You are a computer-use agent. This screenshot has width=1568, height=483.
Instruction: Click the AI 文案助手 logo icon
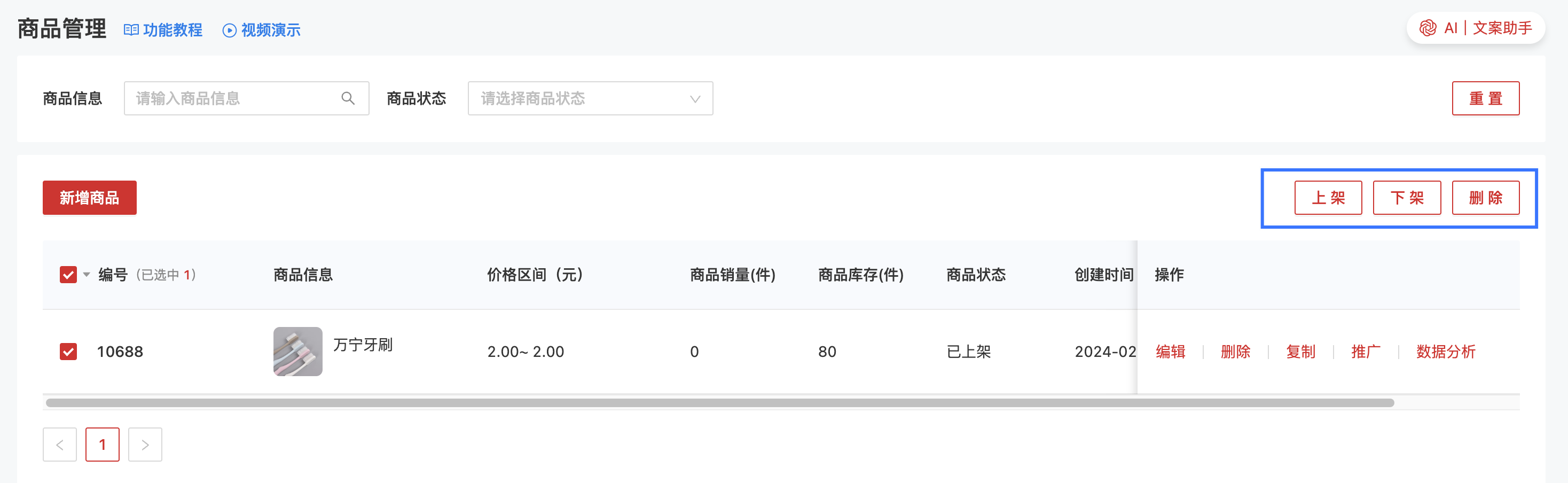click(1428, 28)
